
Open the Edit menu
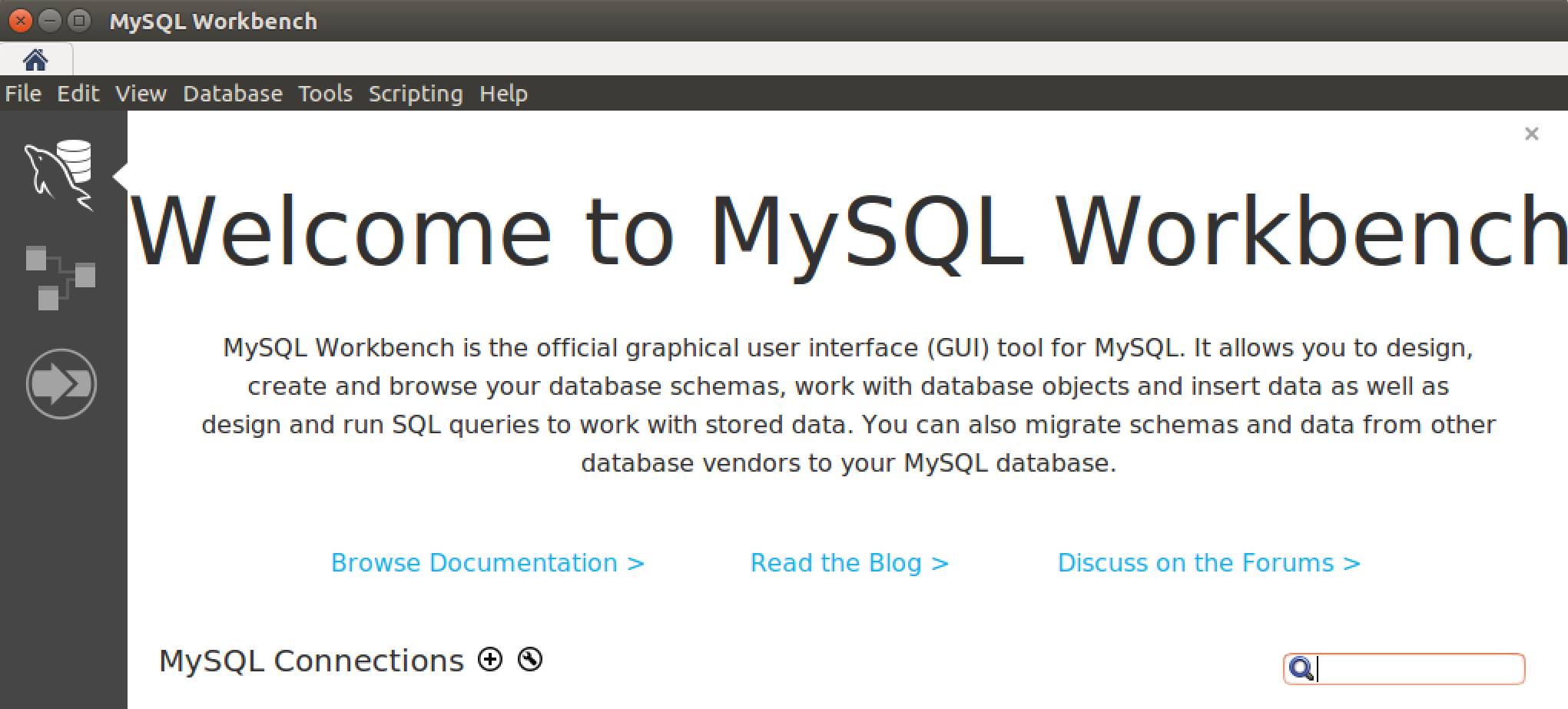pos(78,93)
